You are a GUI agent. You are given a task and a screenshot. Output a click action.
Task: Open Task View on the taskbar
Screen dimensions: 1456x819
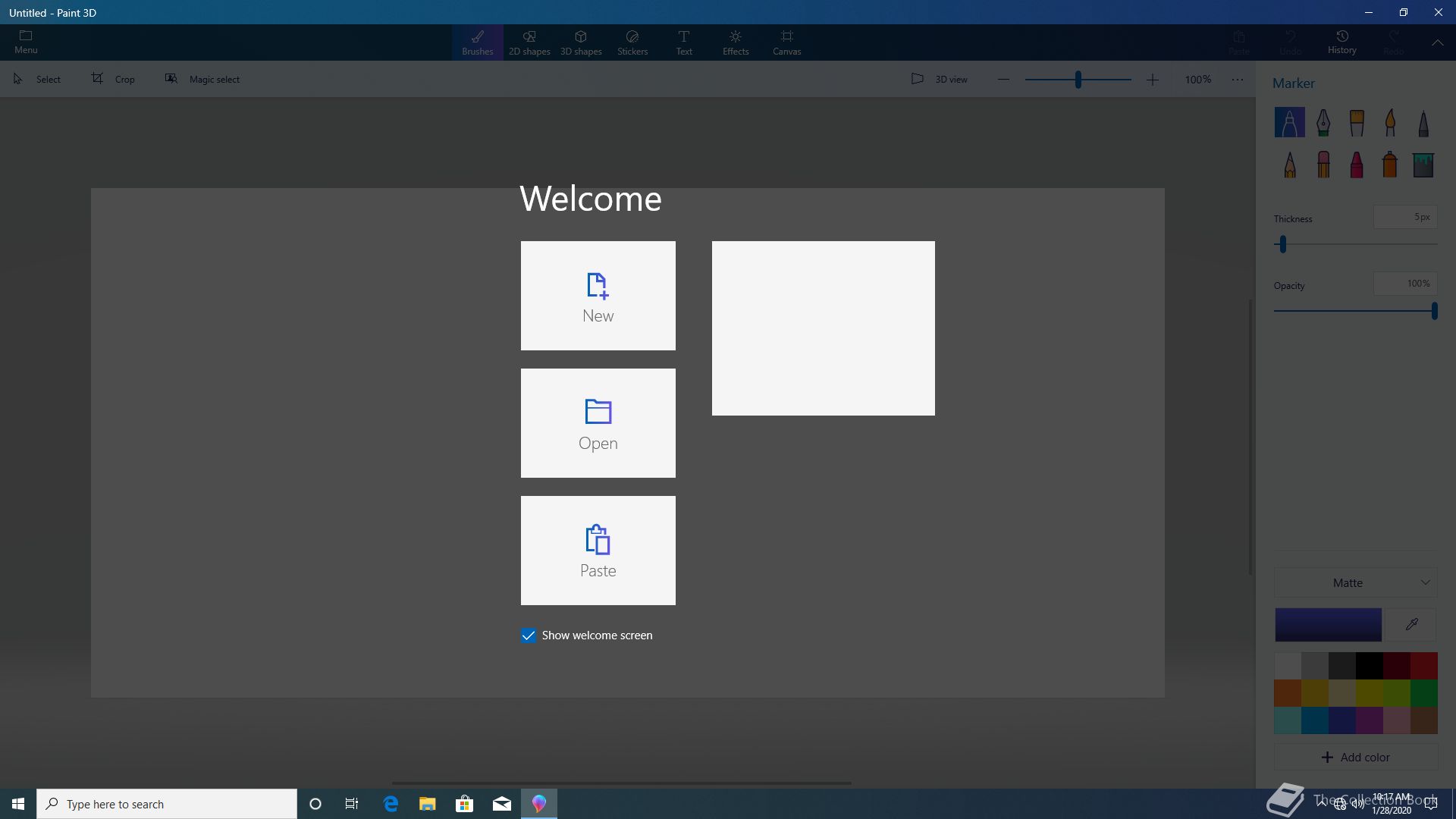(352, 804)
